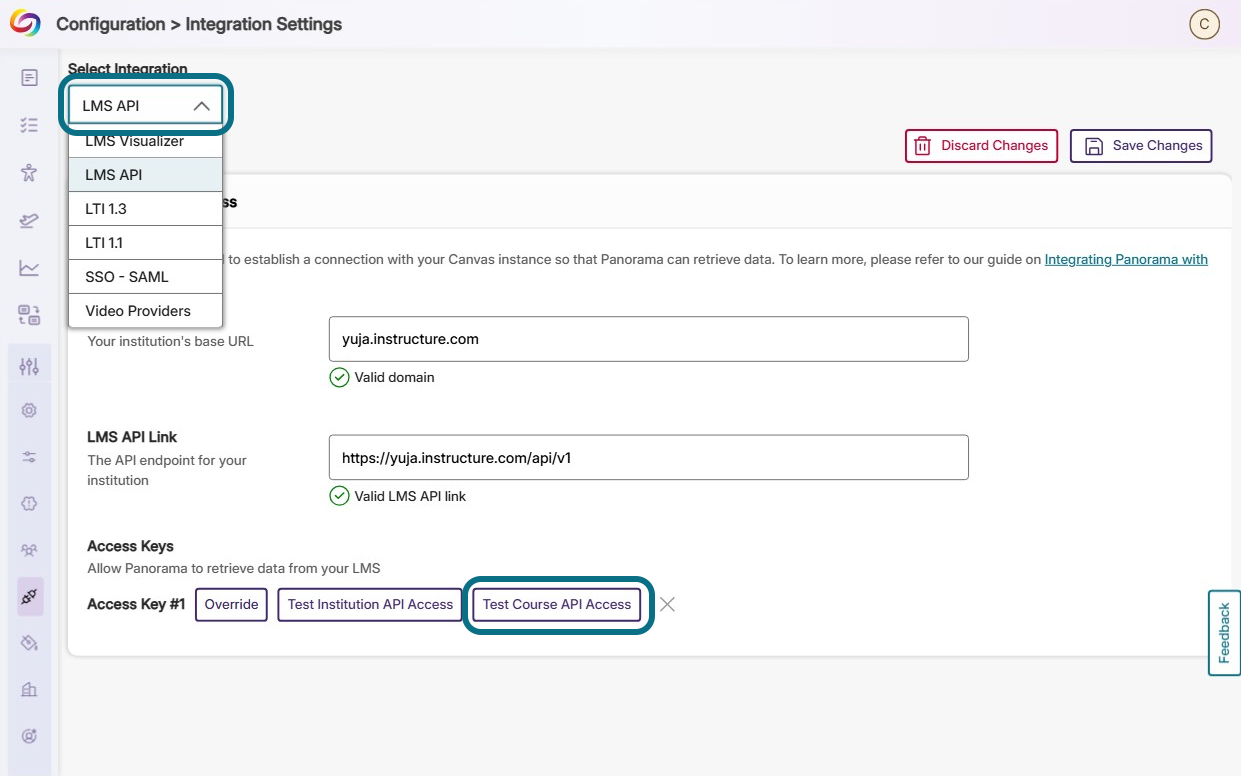Open the line chart analytics sidebar icon
The width and height of the screenshot is (1241, 776).
29,268
